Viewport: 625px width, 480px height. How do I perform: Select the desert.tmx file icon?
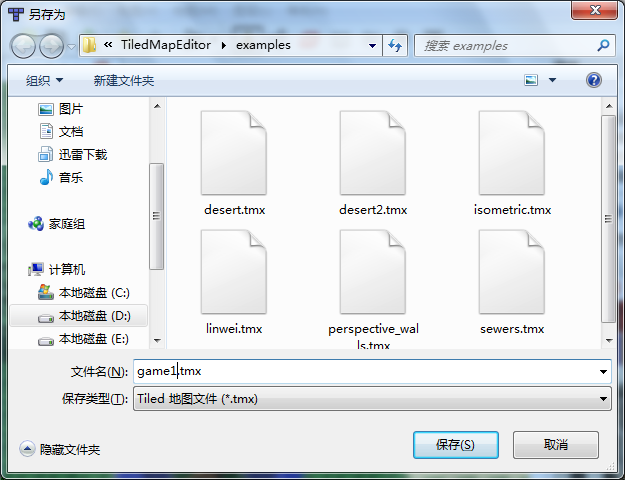234,153
